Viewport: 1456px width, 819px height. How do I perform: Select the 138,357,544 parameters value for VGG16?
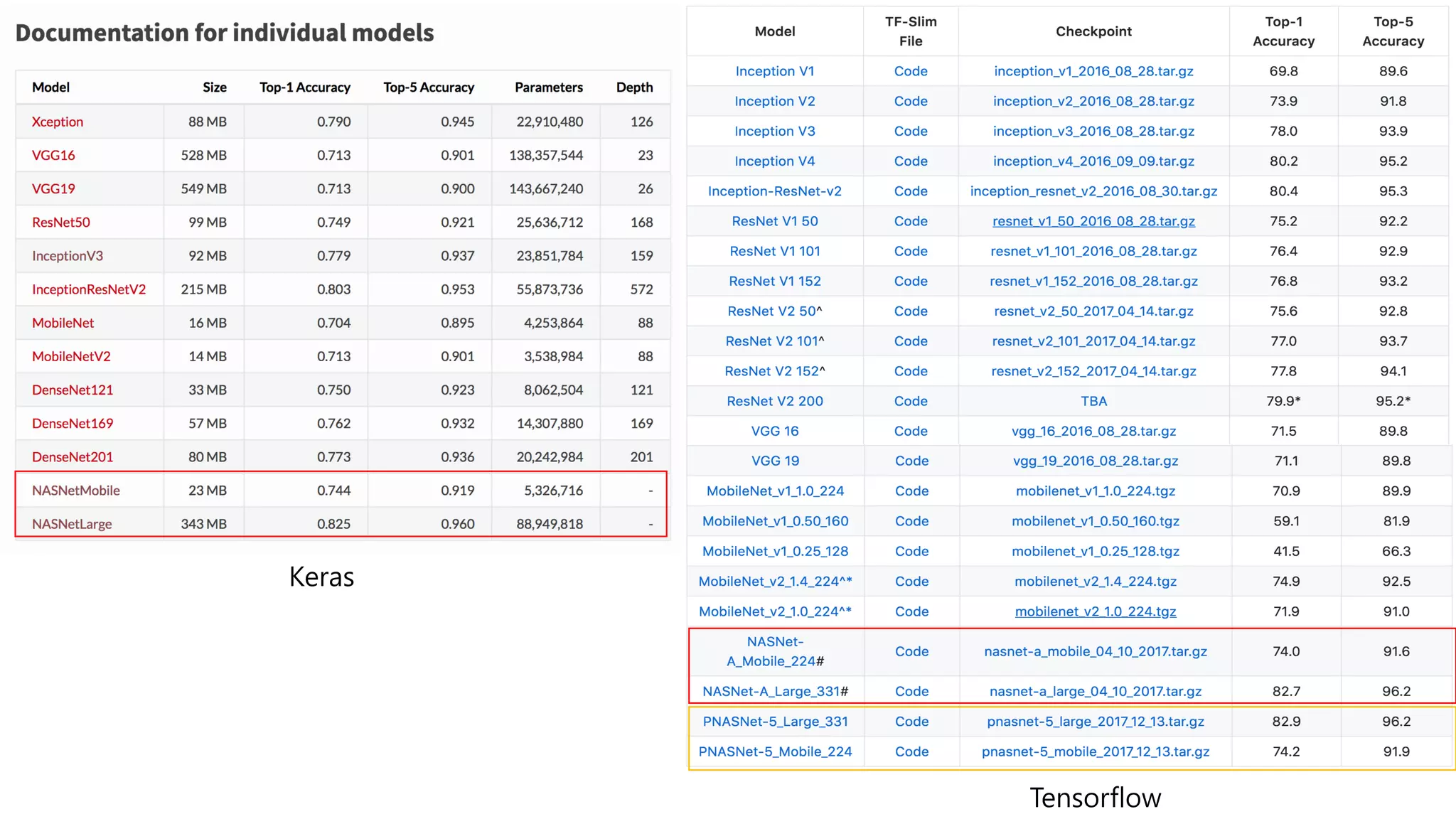[x=546, y=155]
